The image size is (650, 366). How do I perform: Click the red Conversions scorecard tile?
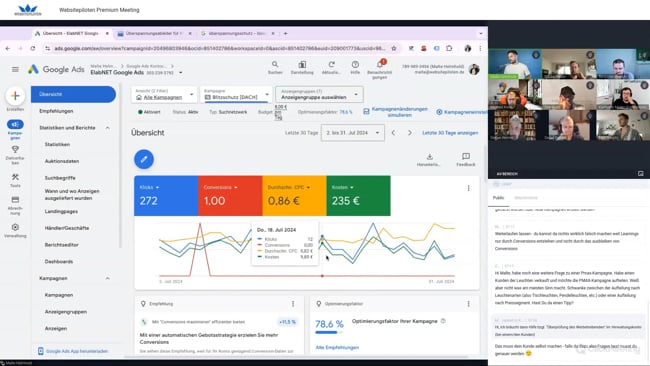230,196
